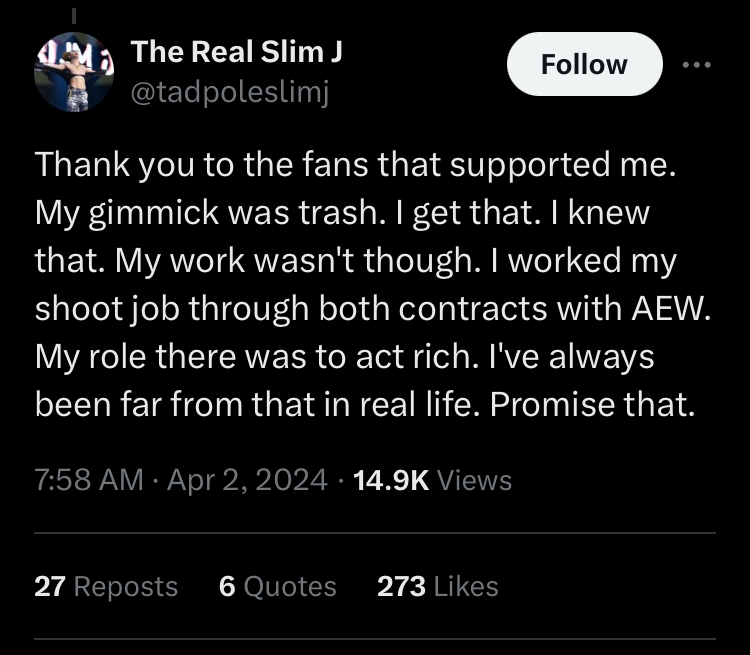The height and width of the screenshot is (655, 750).
Task: Click the sentence Promise that. in tweet
Action: pyautogui.click(x=592, y=405)
